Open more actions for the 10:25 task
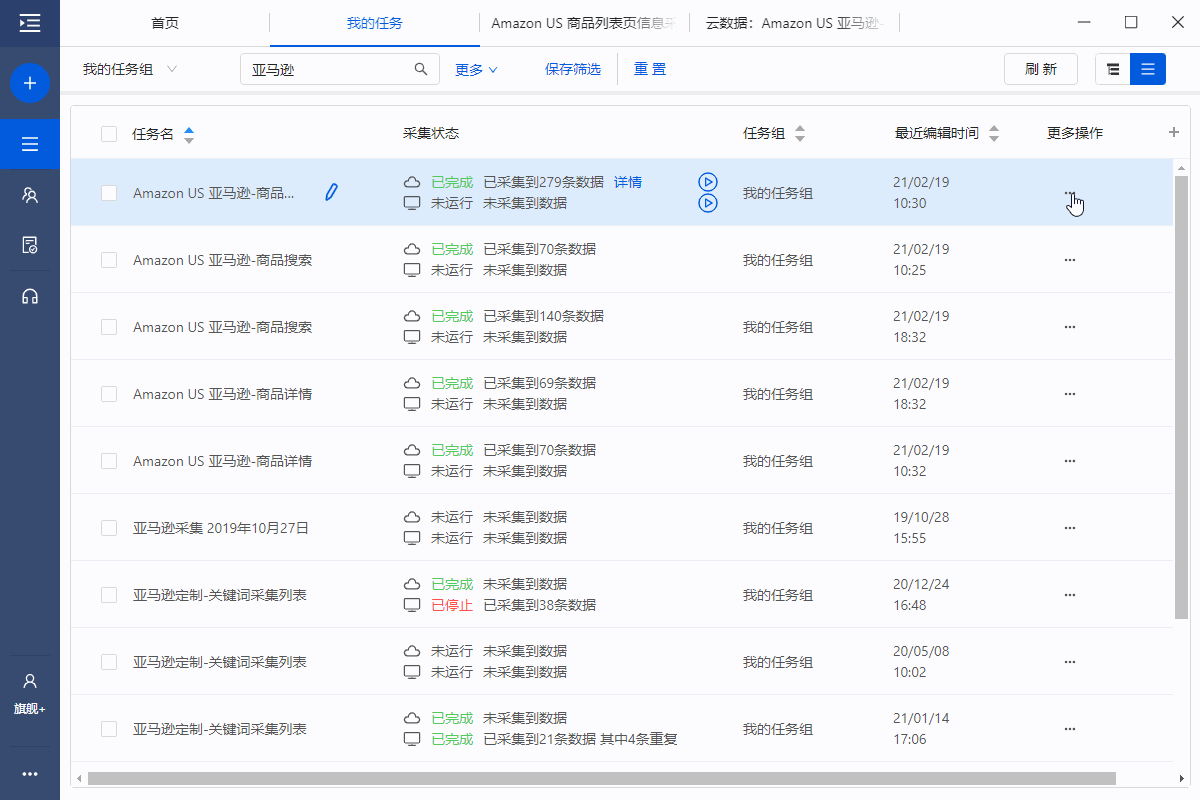1200x800 pixels. coord(1070,260)
